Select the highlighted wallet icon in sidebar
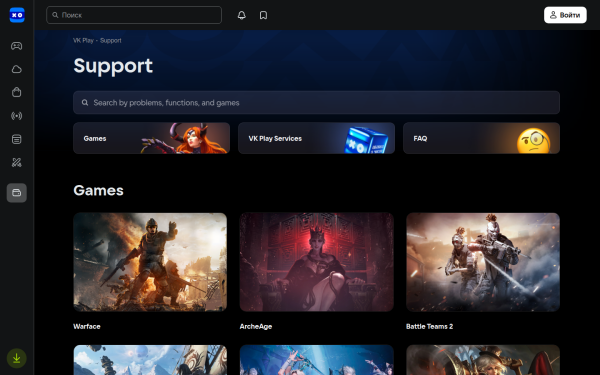The width and height of the screenshot is (600, 375). 16,192
